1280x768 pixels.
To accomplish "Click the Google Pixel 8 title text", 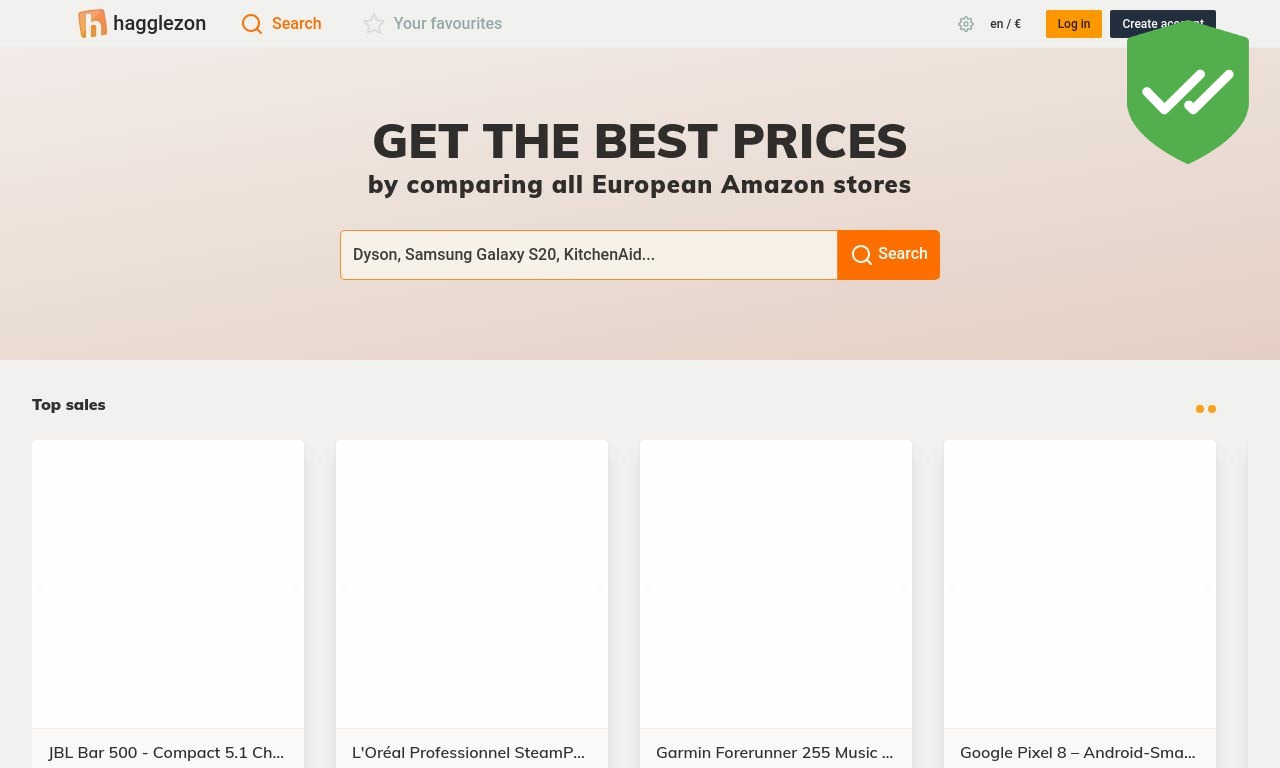I will [x=1077, y=752].
